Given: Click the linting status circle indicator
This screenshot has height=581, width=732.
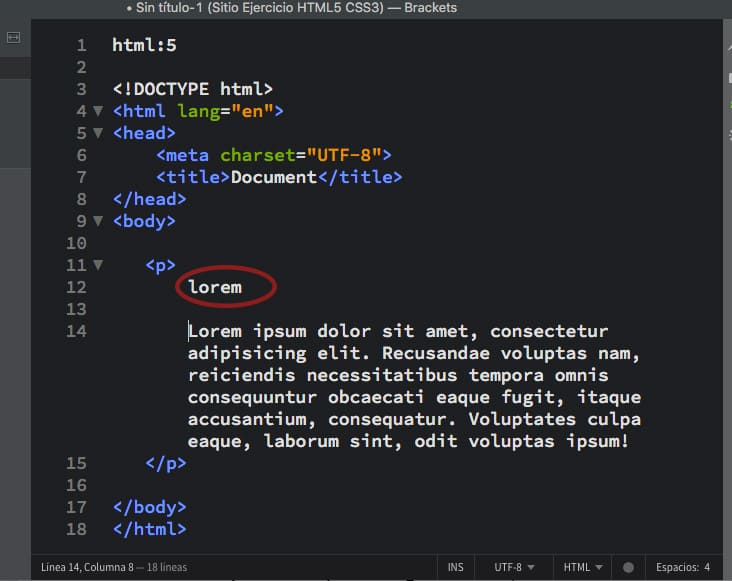Looking at the screenshot, I should tap(628, 567).
